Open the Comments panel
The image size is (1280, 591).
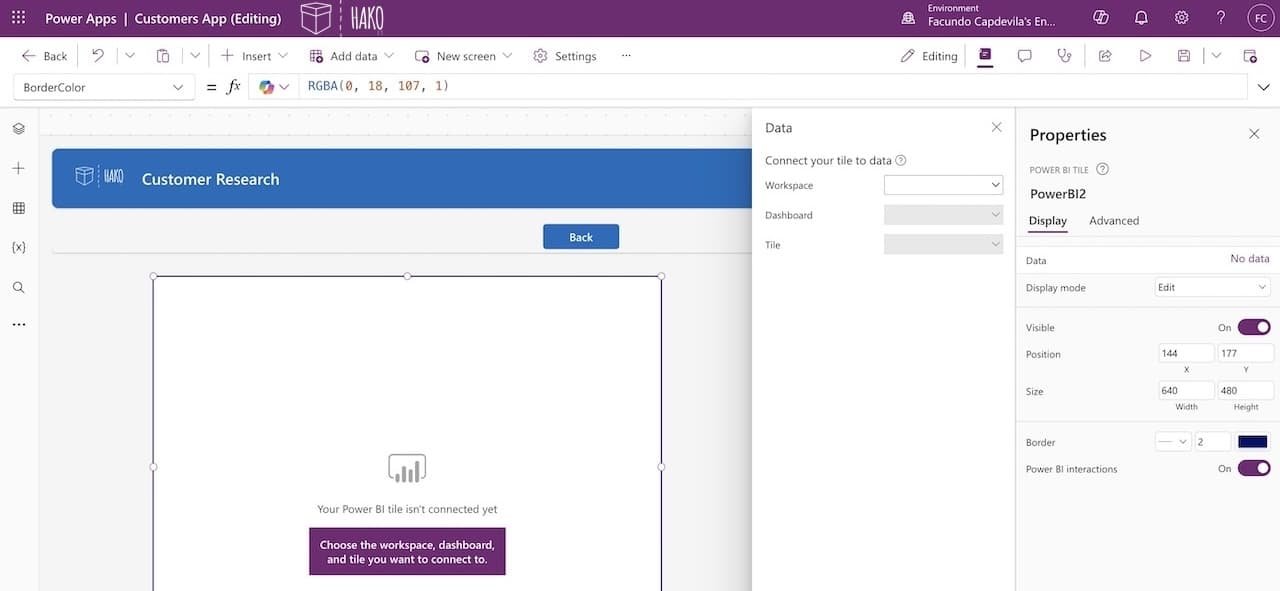[1024, 55]
